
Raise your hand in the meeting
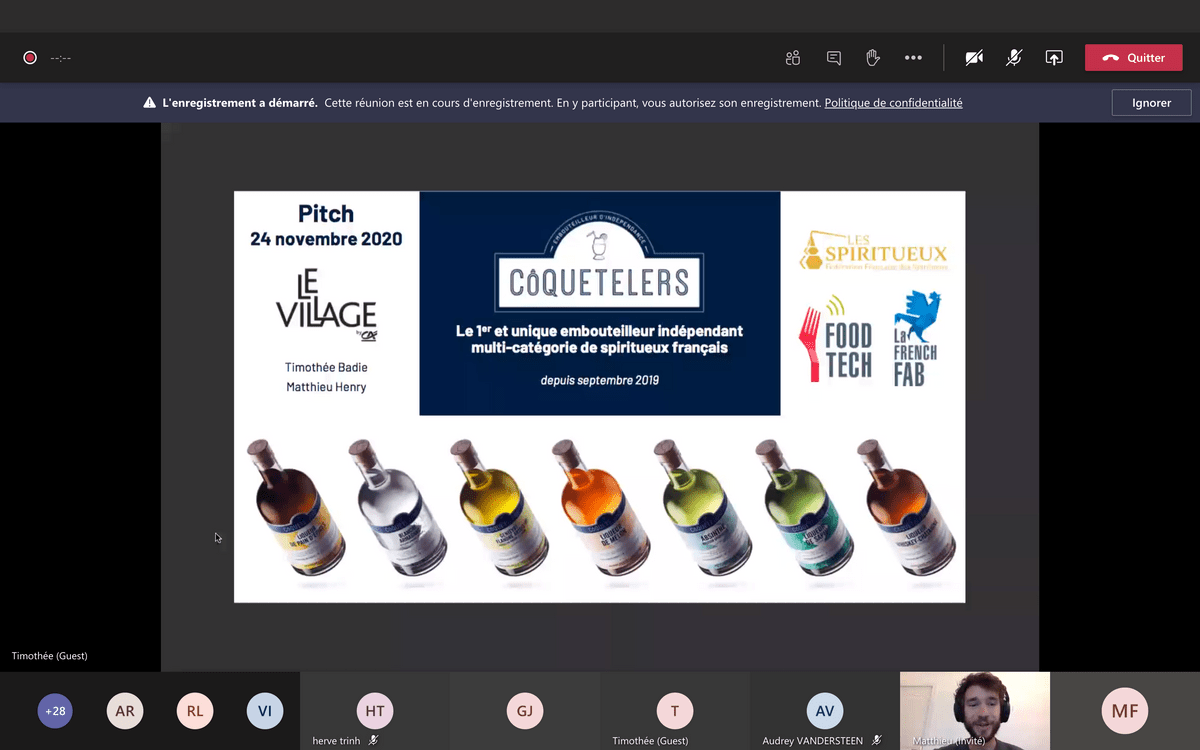[873, 58]
